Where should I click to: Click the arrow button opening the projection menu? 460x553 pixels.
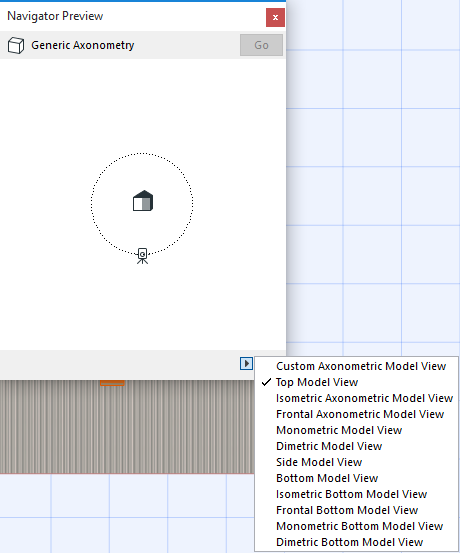point(246,363)
